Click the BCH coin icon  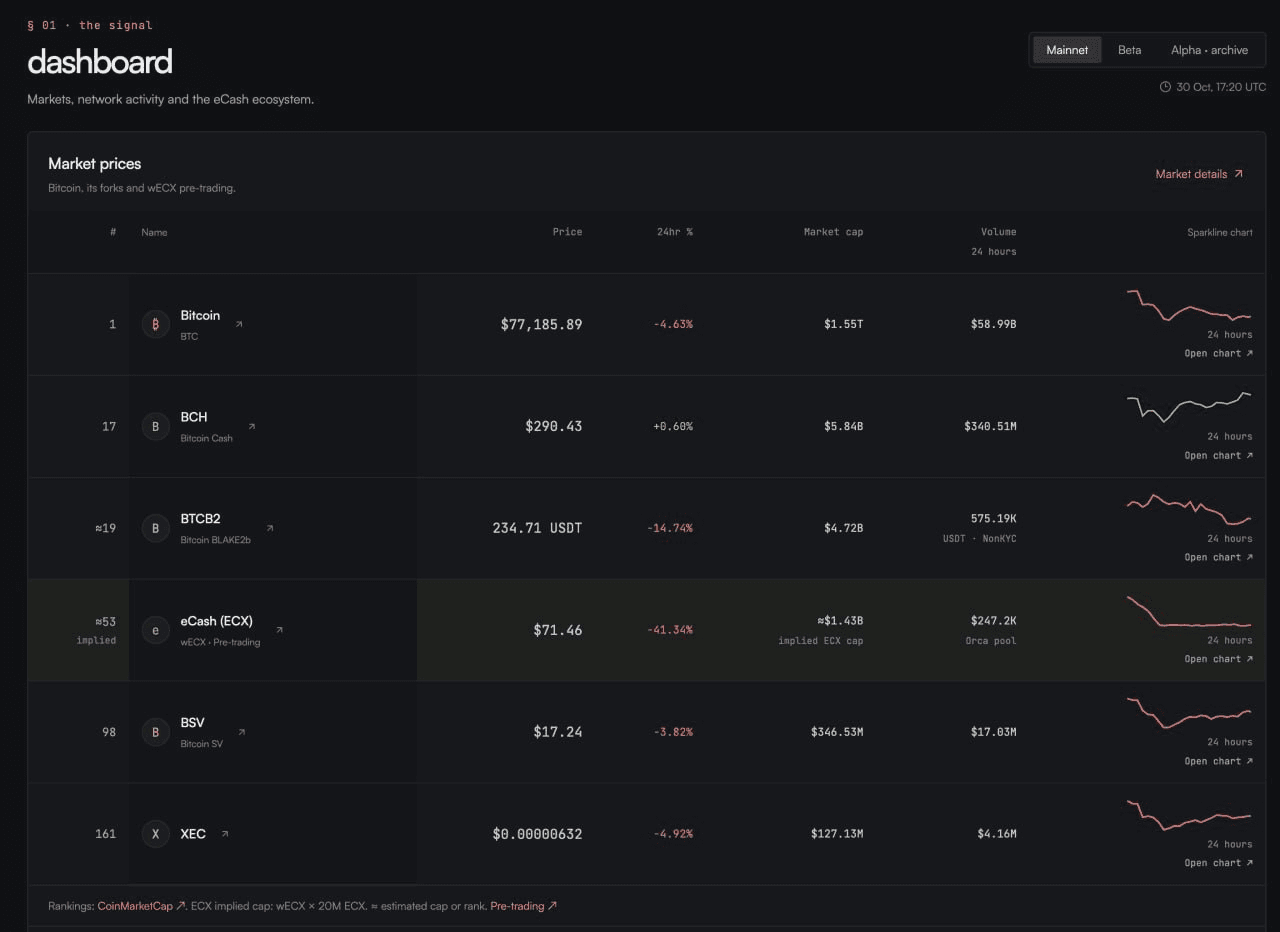click(155, 426)
